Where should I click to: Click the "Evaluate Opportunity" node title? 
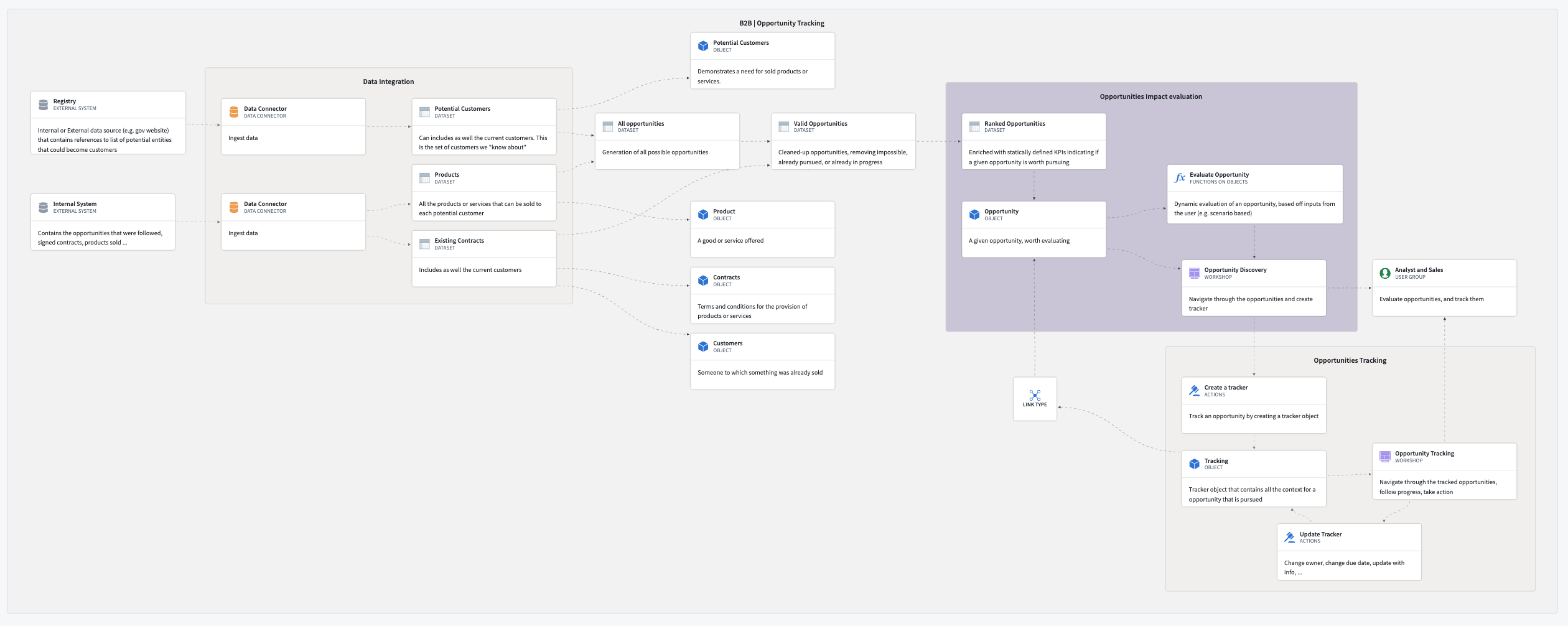coord(1220,175)
